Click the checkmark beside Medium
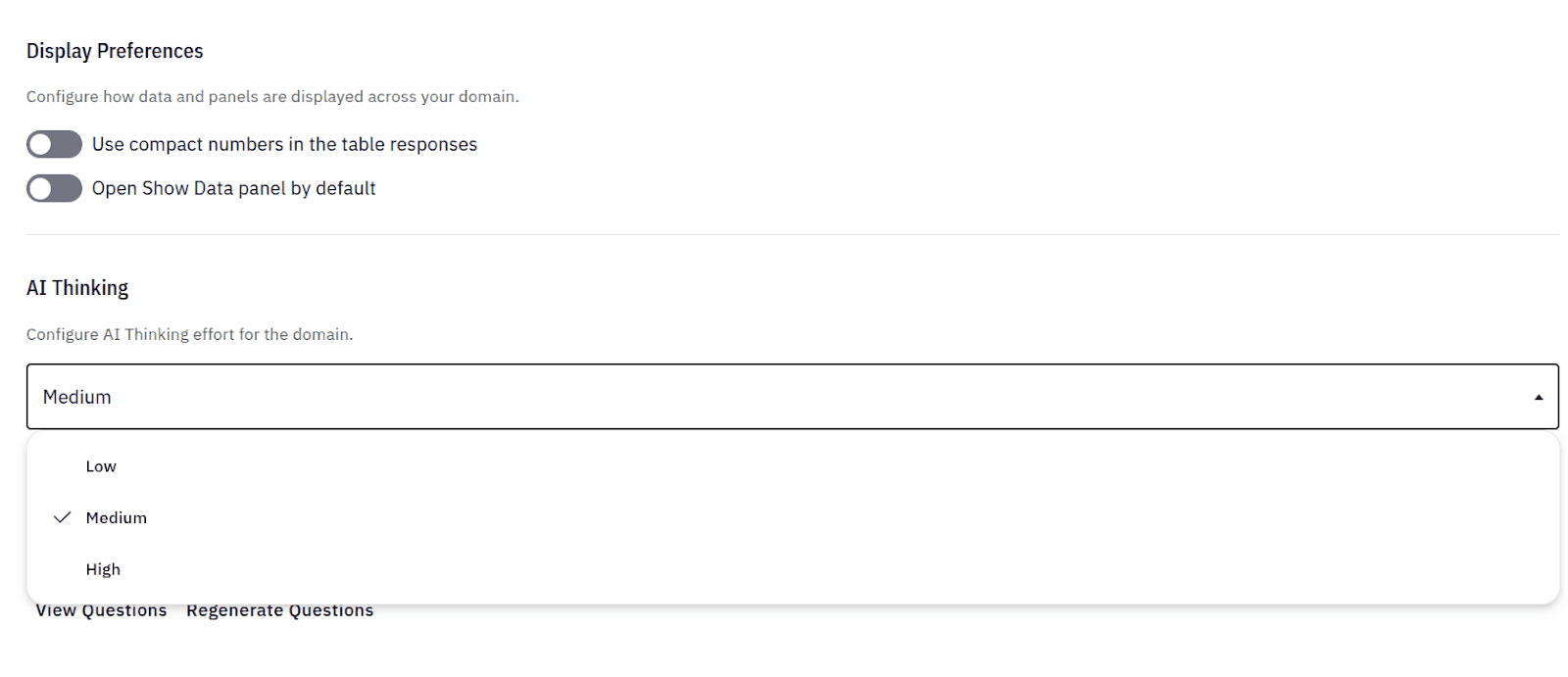 [61, 517]
